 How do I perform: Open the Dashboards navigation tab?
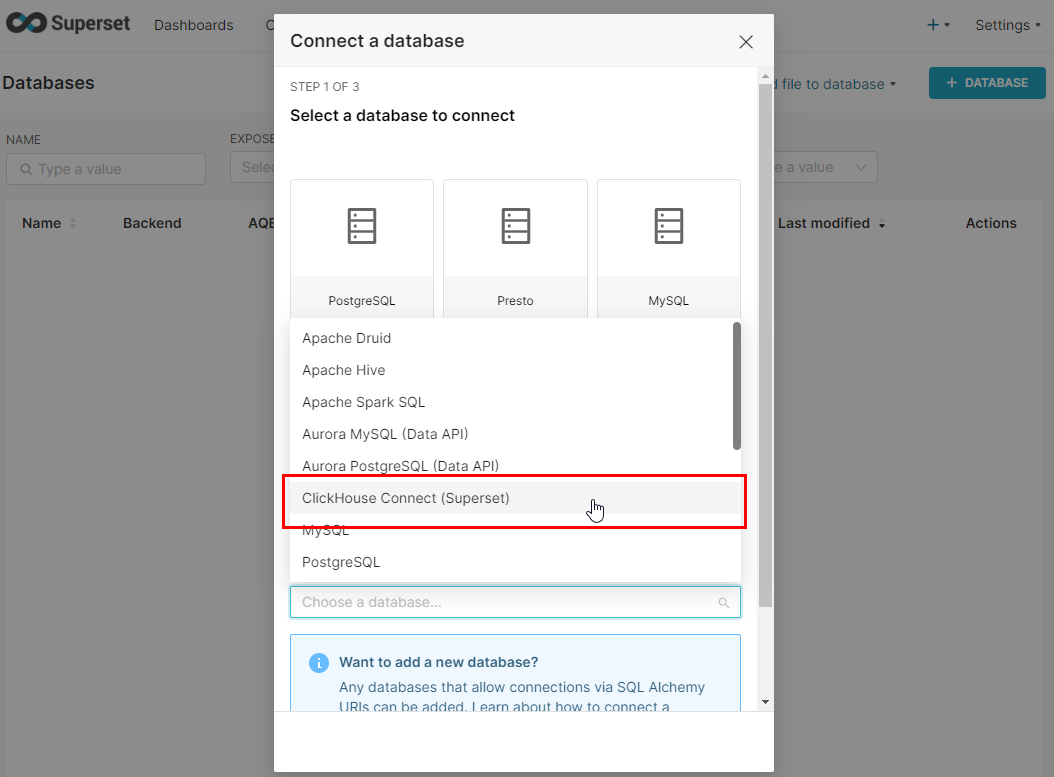[194, 25]
